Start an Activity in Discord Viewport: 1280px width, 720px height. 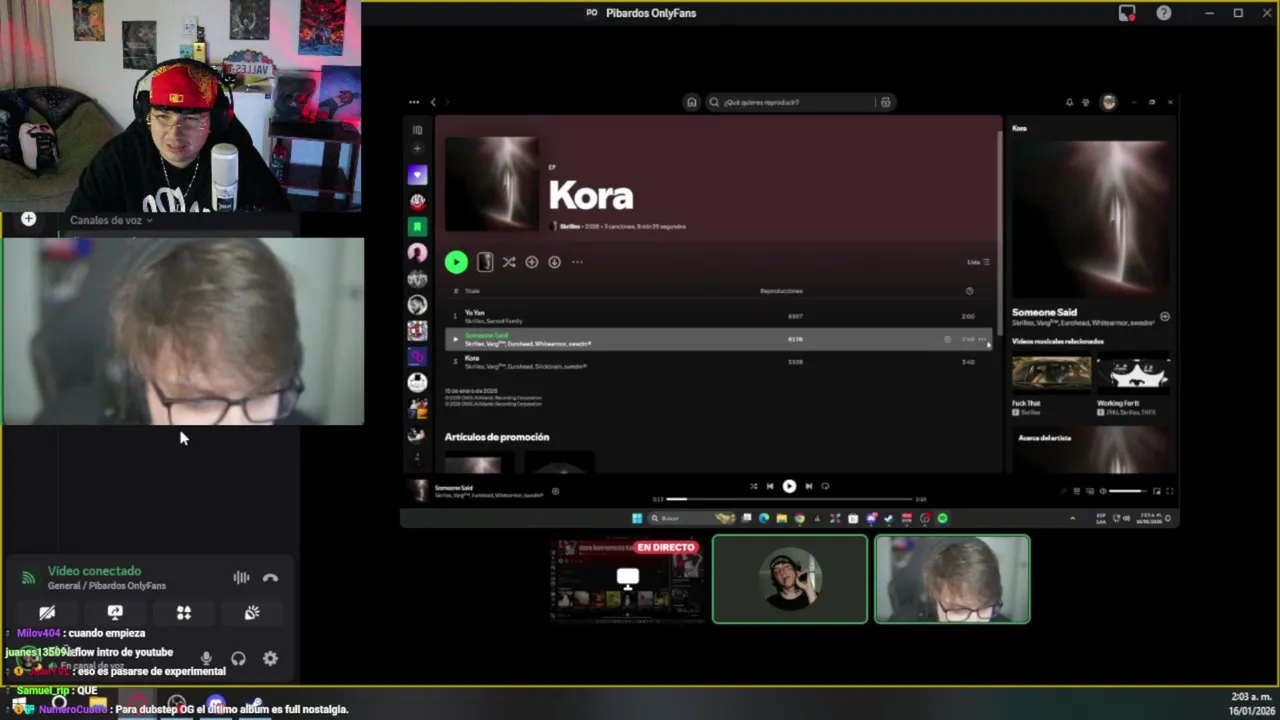point(184,612)
